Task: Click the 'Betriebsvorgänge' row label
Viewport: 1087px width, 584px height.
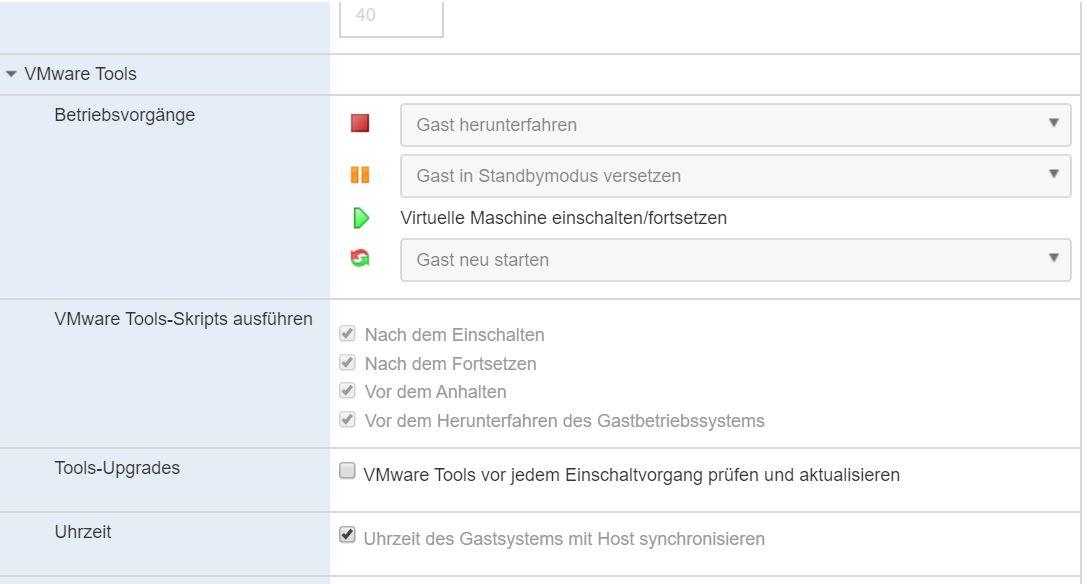Action: click(125, 115)
